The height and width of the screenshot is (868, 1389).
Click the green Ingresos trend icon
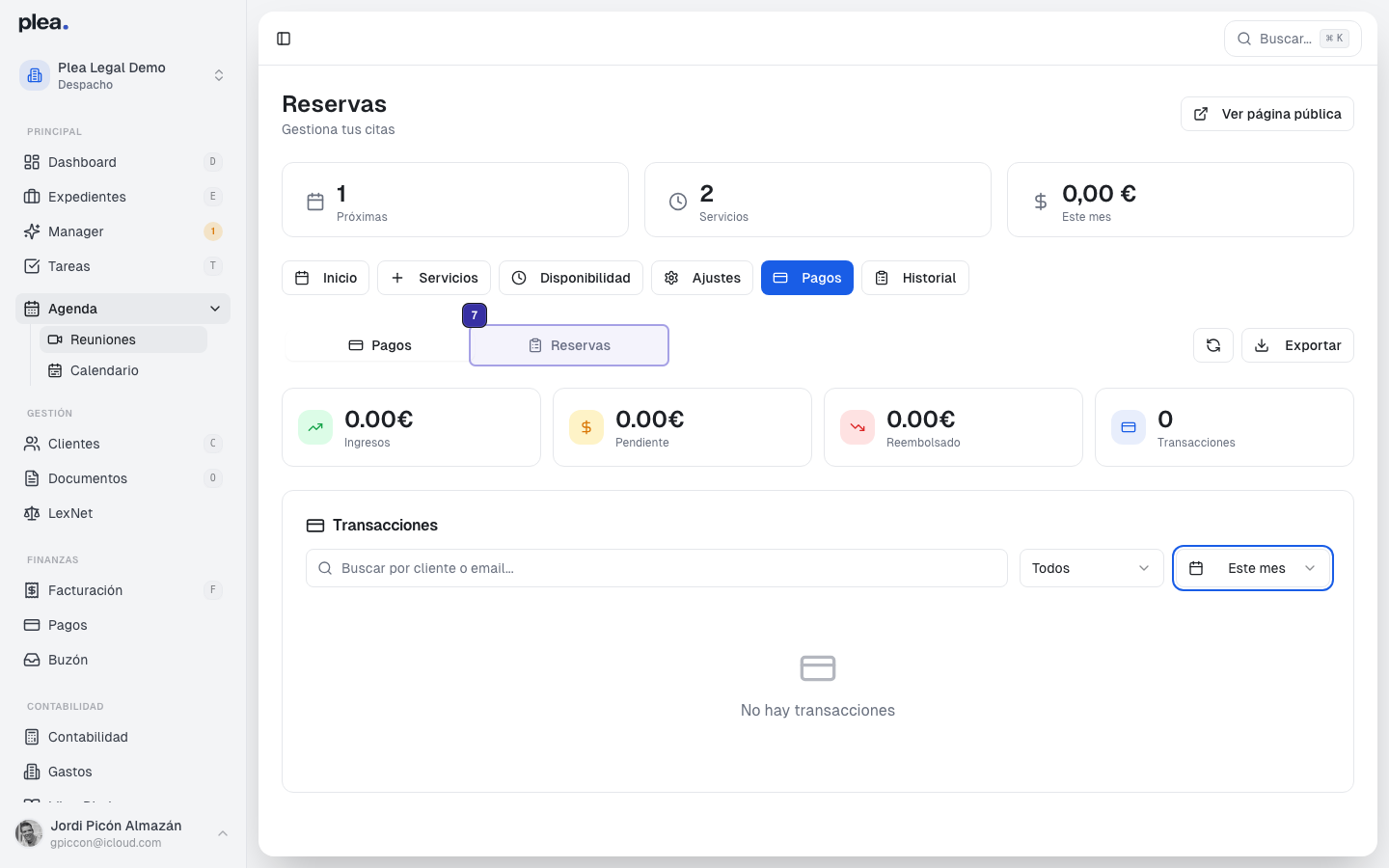pyautogui.click(x=315, y=427)
